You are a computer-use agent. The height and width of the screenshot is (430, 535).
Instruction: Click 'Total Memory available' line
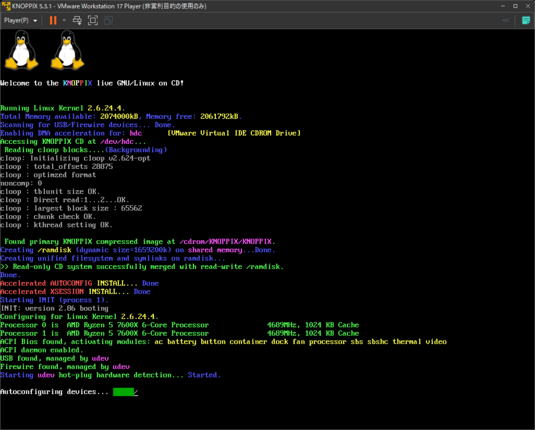(121, 116)
